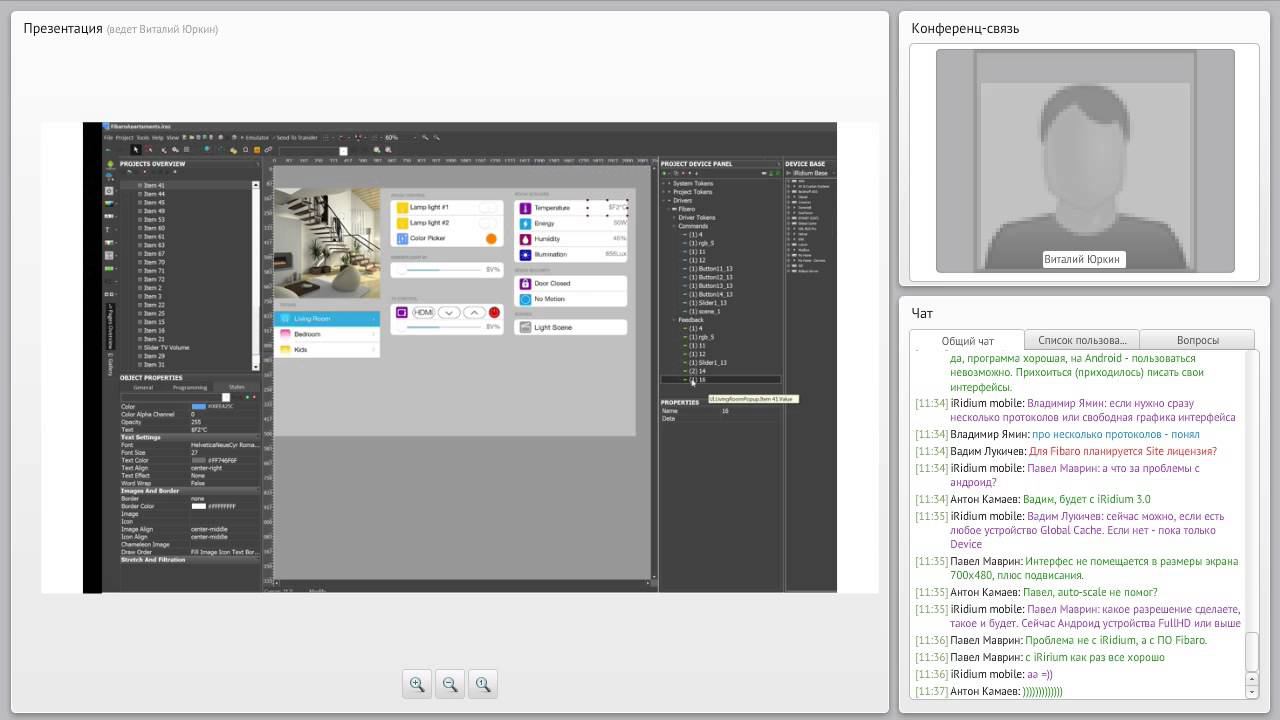The image size is (1280, 720).
Task: Toggle the Lamp light #2 switch
Action: click(489, 223)
